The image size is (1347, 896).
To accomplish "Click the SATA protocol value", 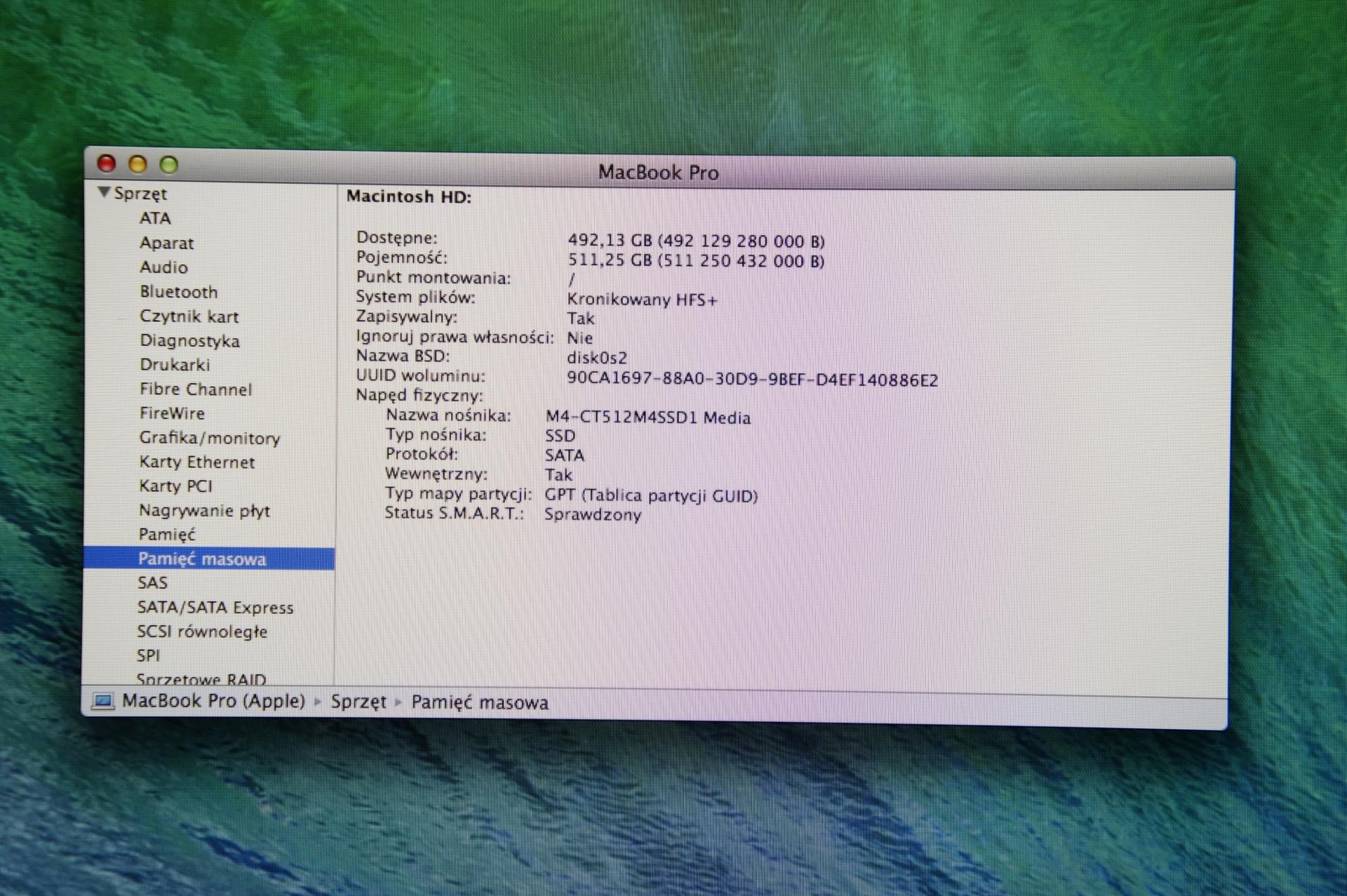I will (564, 455).
